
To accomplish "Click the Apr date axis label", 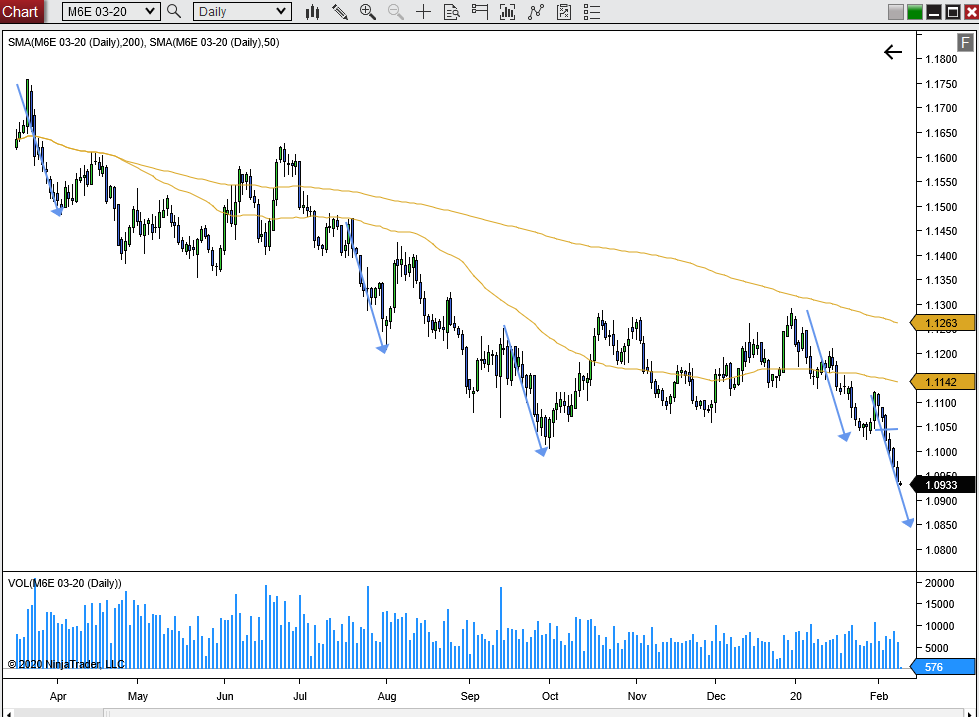I will (x=57, y=696).
